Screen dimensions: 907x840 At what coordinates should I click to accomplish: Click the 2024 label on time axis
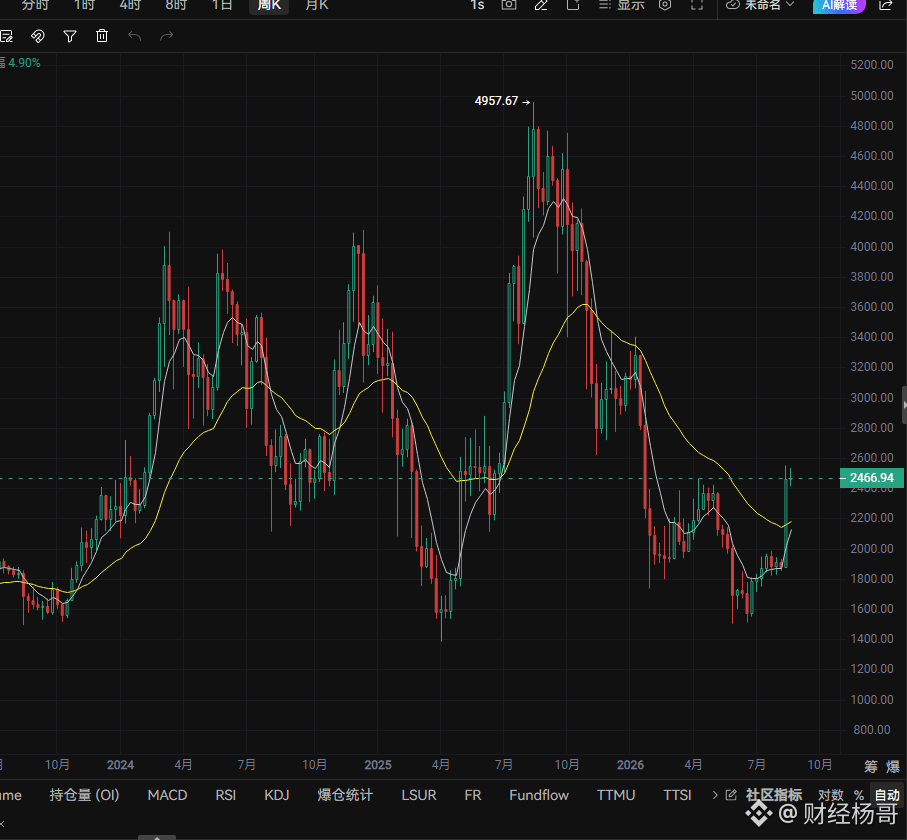coord(120,765)
